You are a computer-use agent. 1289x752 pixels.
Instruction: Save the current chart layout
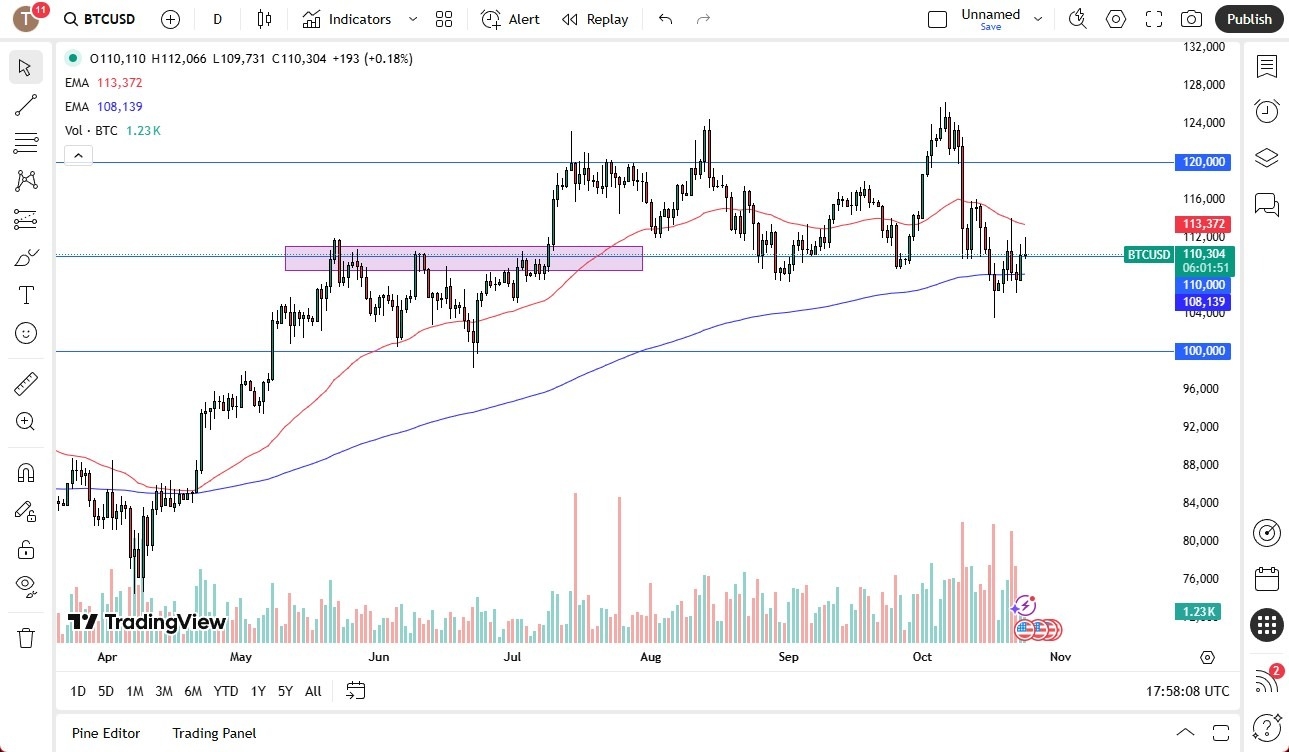990,27
